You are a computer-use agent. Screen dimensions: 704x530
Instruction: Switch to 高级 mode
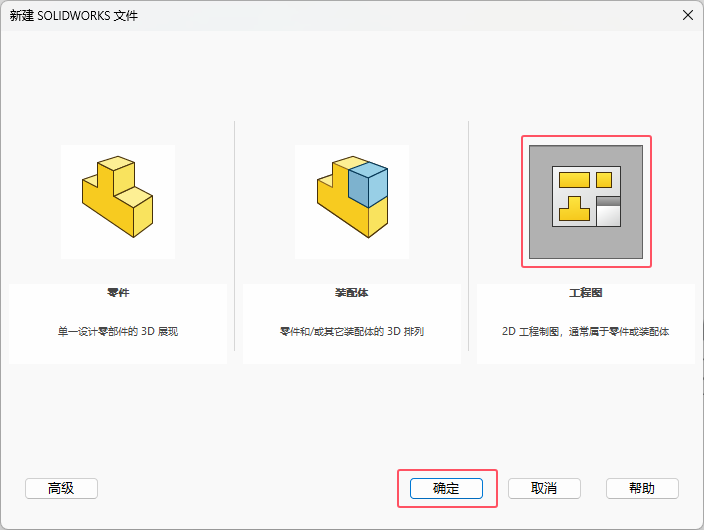(x=61, y=488)
